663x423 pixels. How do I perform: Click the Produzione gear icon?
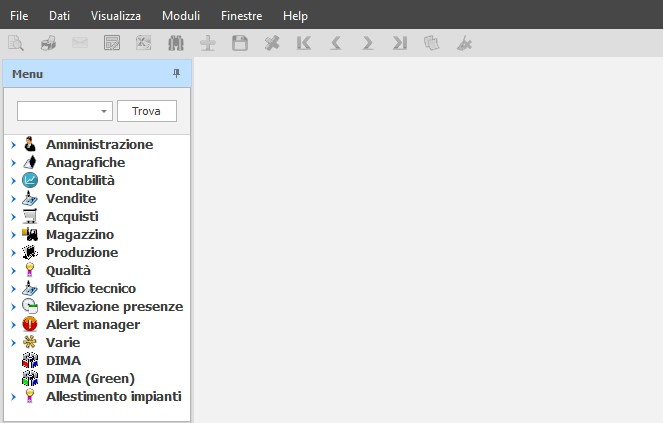coord(30,253)
